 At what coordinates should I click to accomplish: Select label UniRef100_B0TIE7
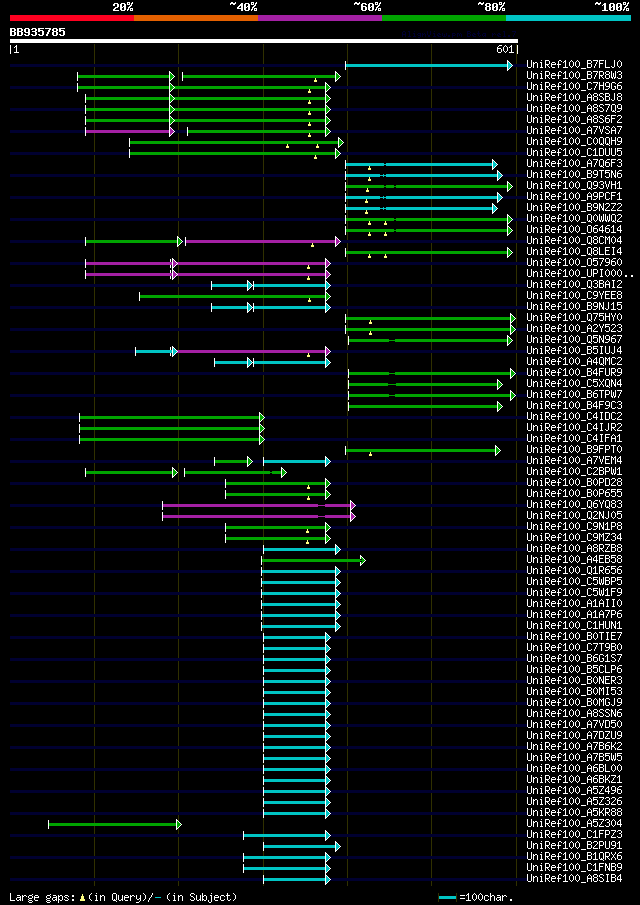click(574, 636)
